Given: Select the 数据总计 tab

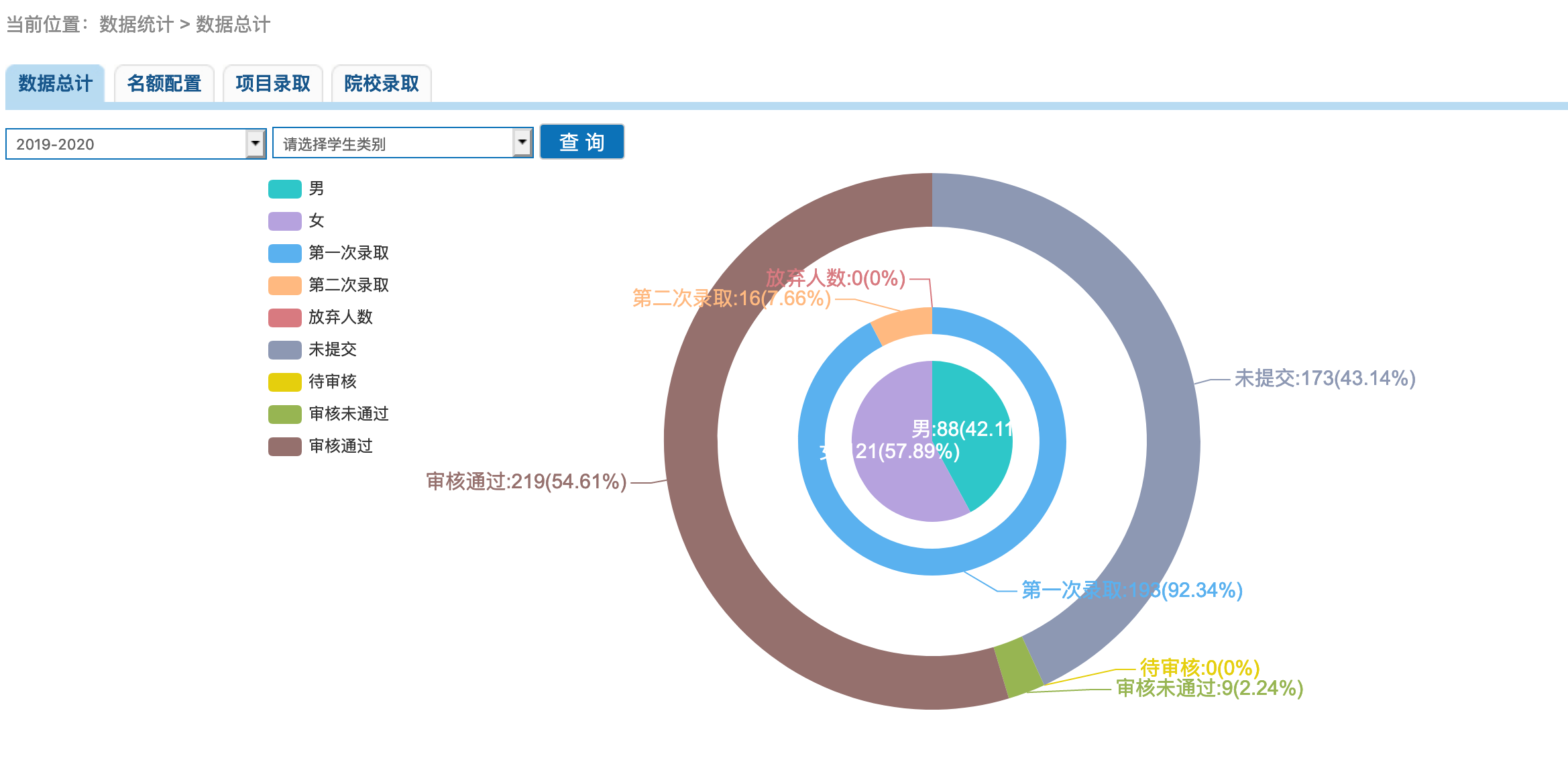Looking at the screenshot, I should [56, 84].
